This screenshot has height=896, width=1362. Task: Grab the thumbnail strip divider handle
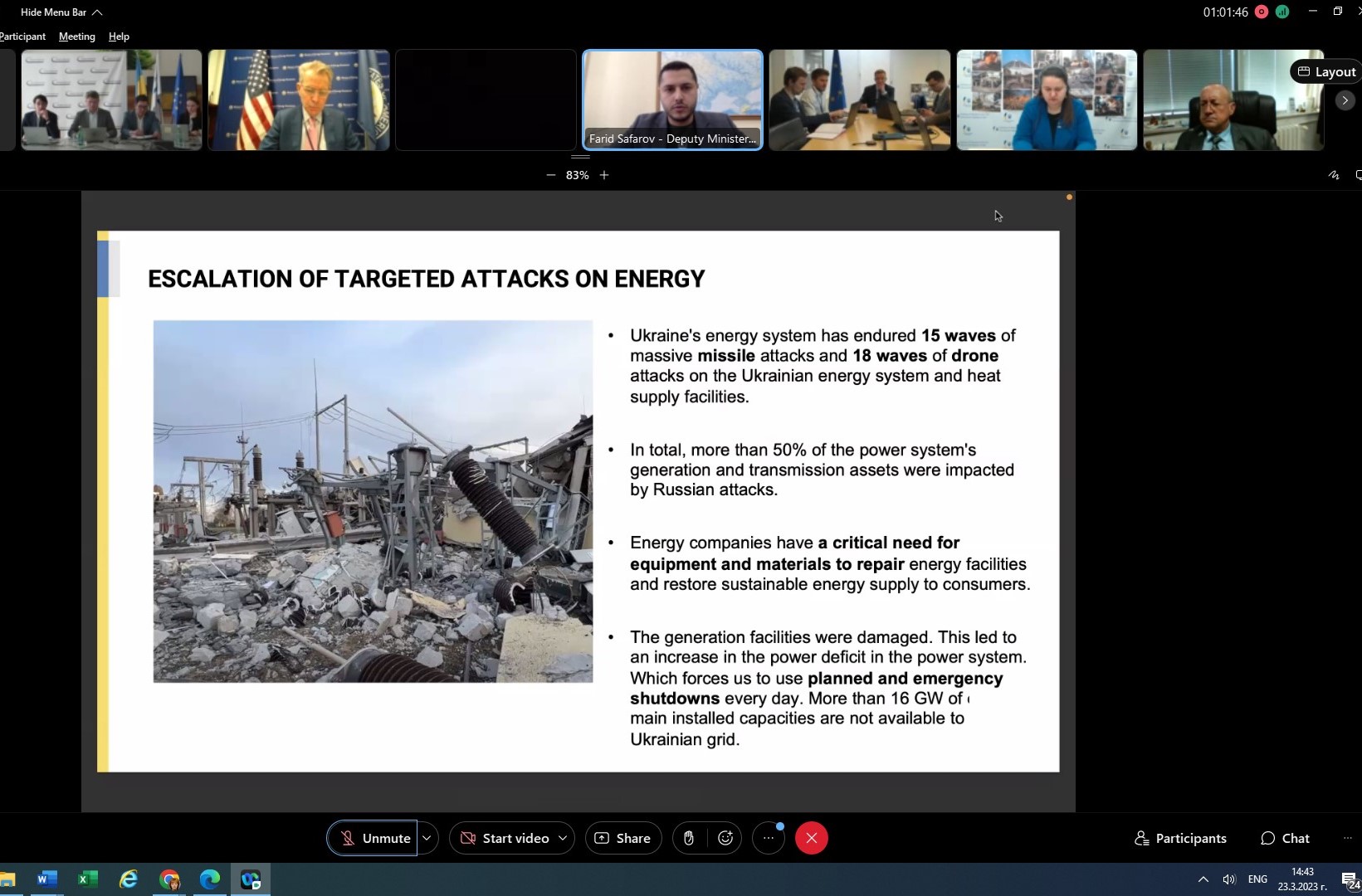[580, 156]
